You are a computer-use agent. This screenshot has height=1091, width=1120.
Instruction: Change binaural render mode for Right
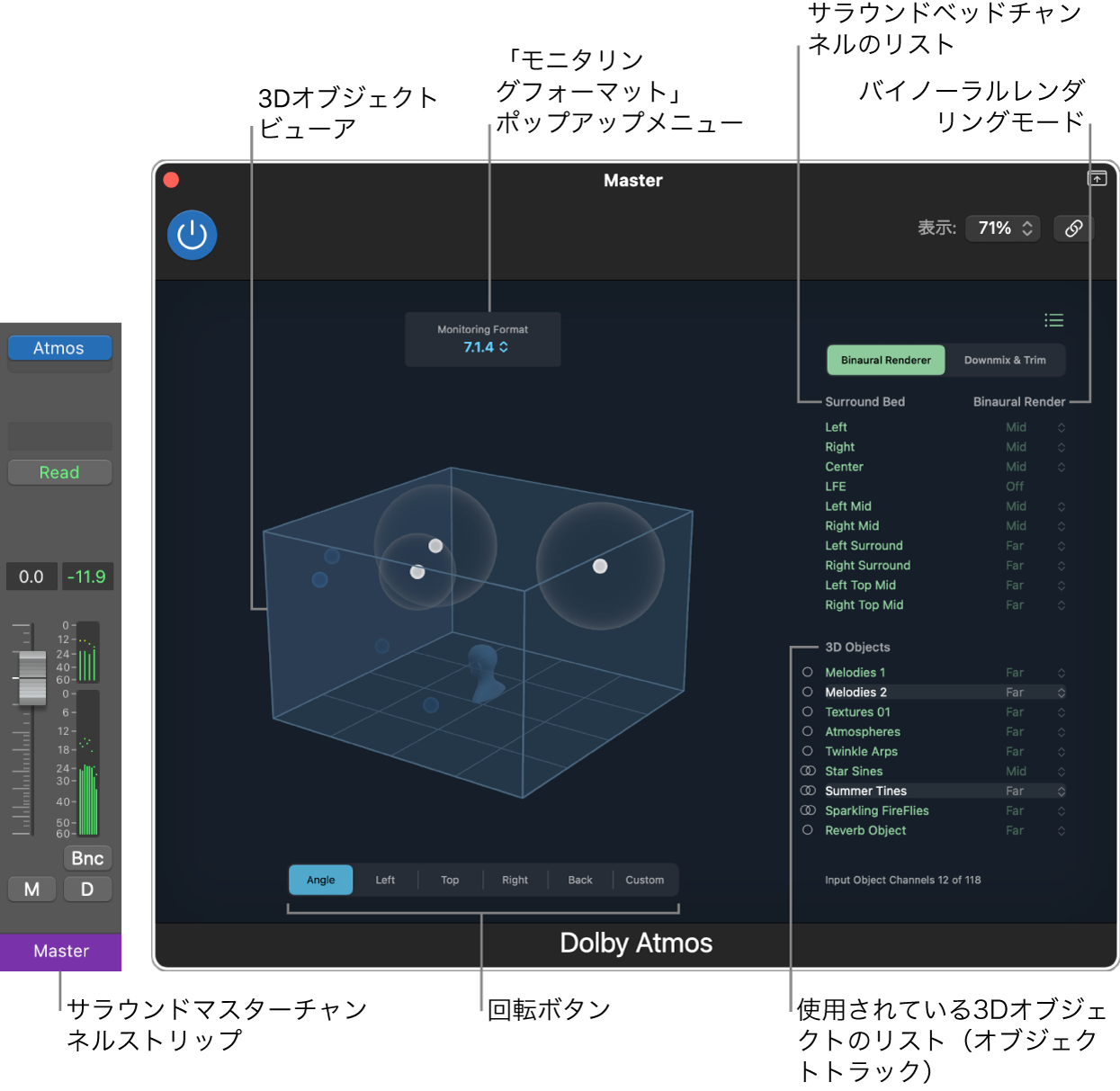pos(1035,447)
